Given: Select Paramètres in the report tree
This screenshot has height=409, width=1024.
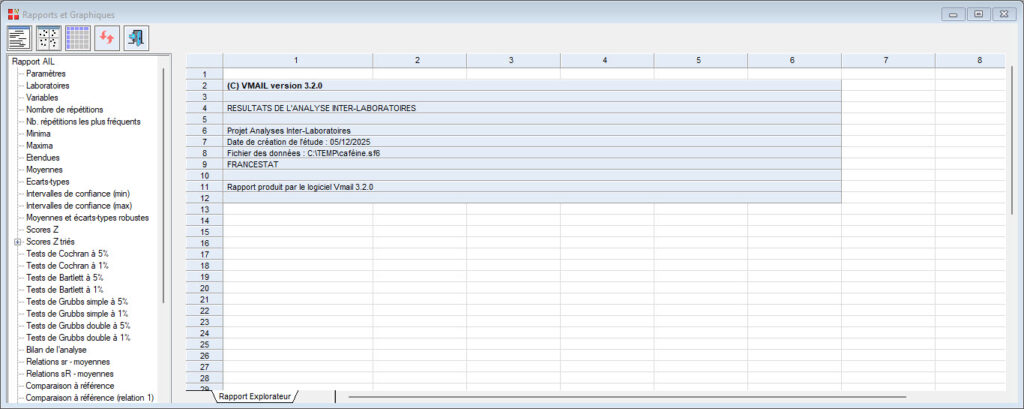Looking at the screenshot, I should pyautogui.click(x=47, y=74).
